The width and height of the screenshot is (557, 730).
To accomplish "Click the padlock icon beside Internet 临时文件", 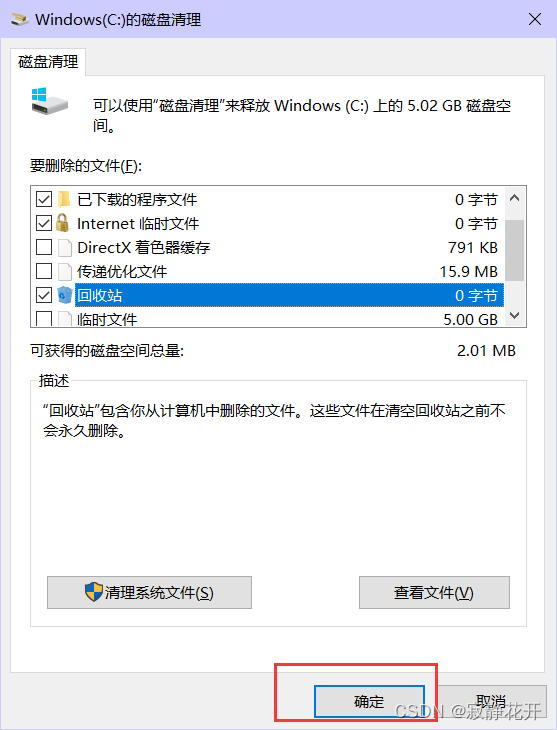I will [62, 223].
